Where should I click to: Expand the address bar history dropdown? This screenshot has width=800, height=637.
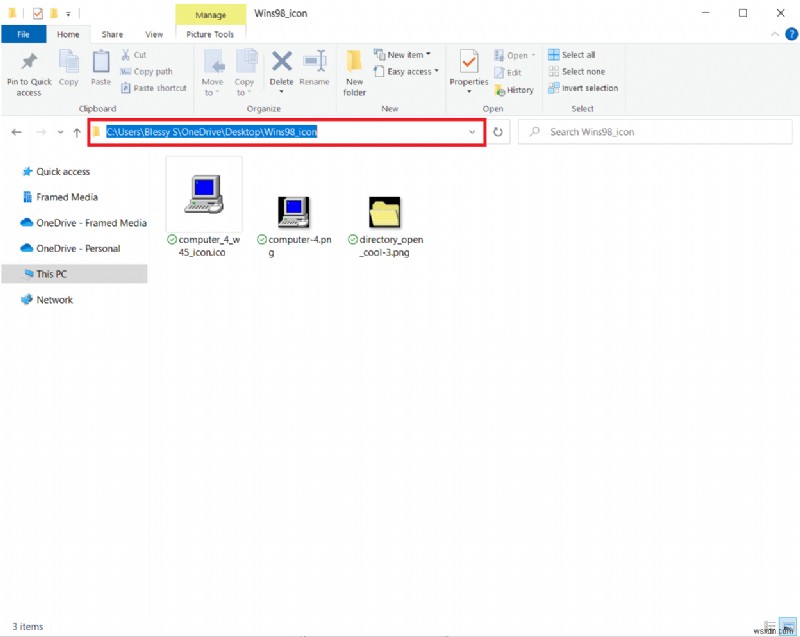(x=472, y=132)
